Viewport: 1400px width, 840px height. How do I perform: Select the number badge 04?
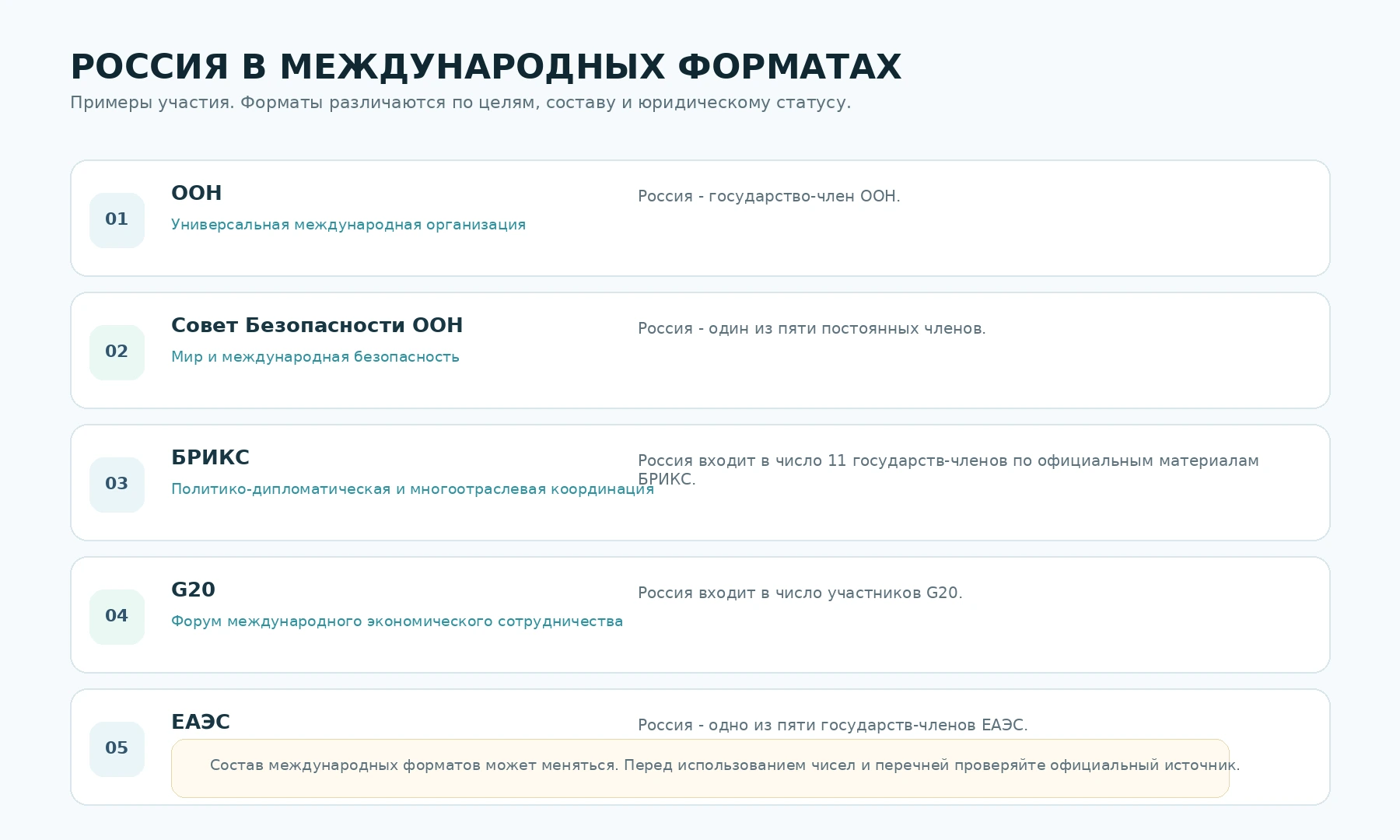click(x=117, y=617)
